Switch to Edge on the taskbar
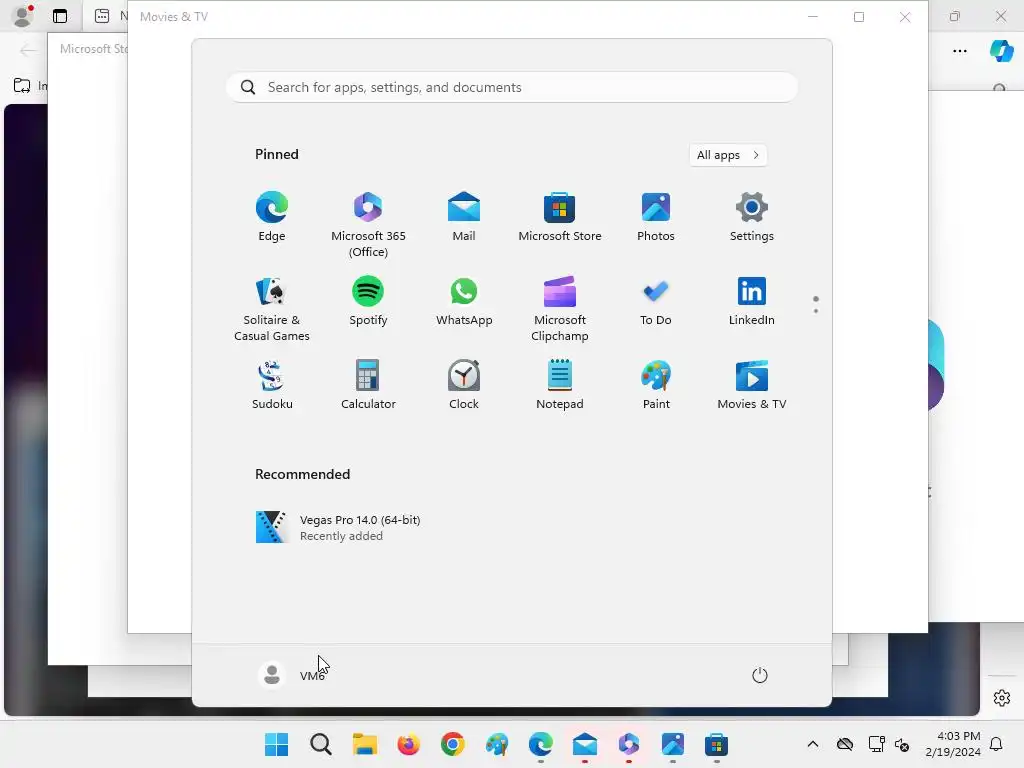The height and width of the screenshot is (768, 1024). coord(541,744)
